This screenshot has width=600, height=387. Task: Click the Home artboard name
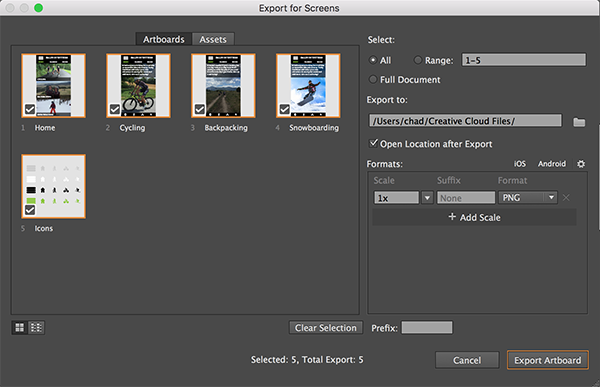tap(45, 128)
